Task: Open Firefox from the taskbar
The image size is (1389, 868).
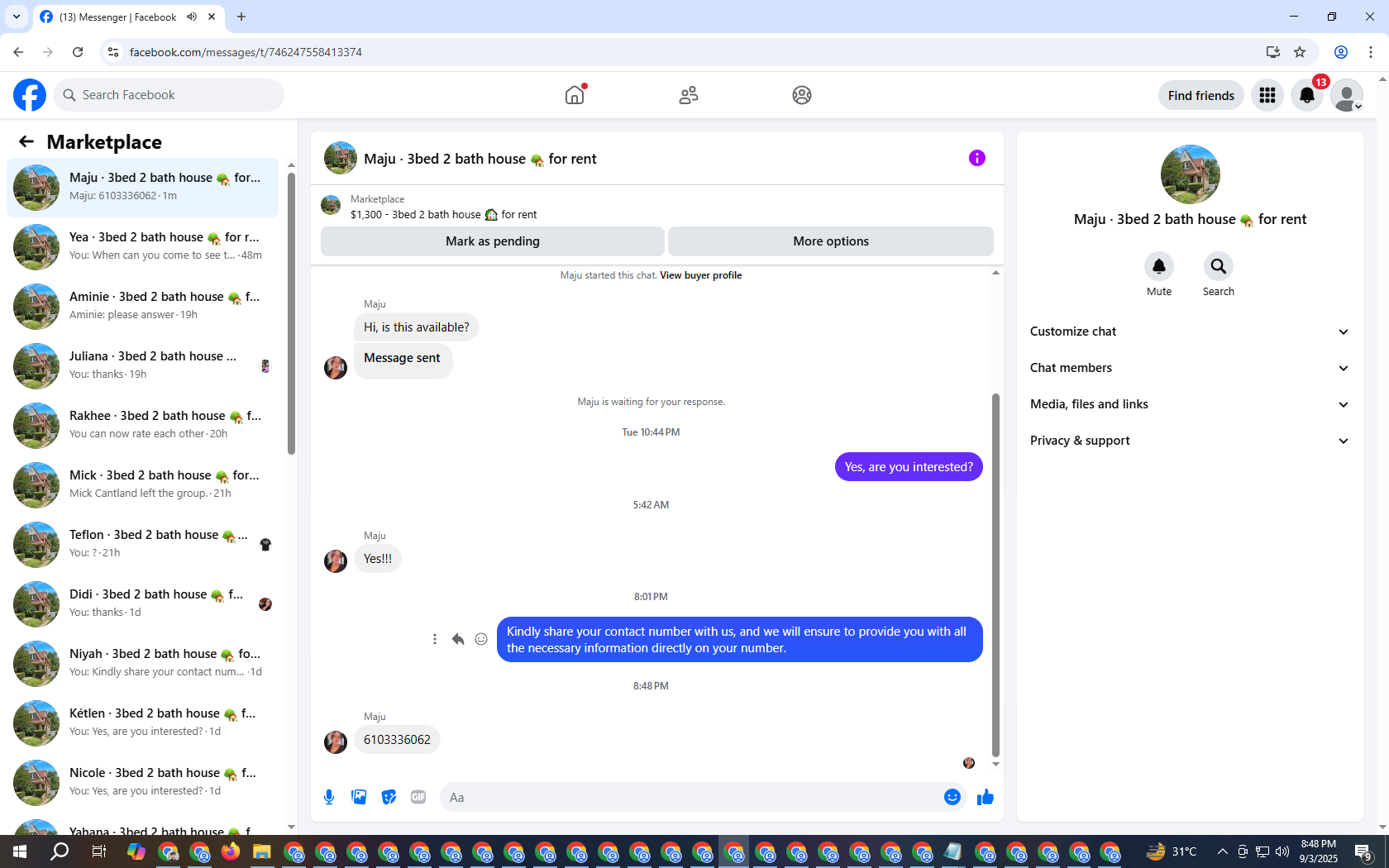Action: click(x=231, y=851)
